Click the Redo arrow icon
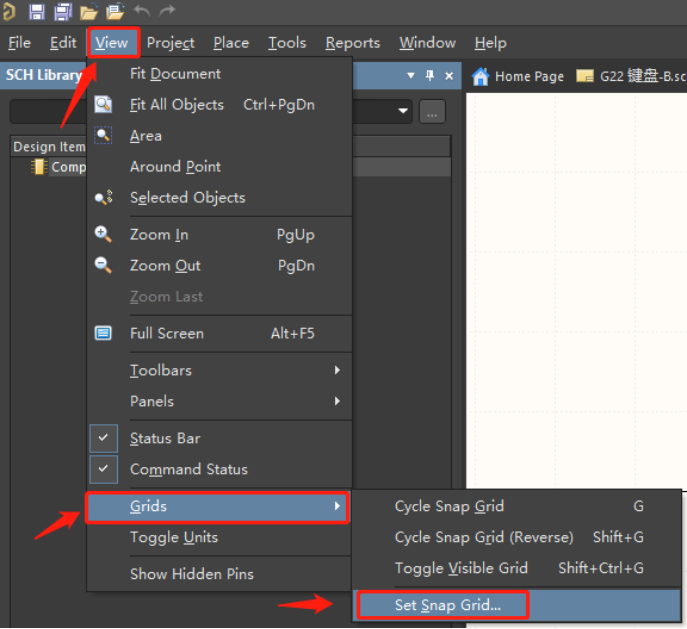The height and width of the screenshot is (629, 687). coord(167,12)
